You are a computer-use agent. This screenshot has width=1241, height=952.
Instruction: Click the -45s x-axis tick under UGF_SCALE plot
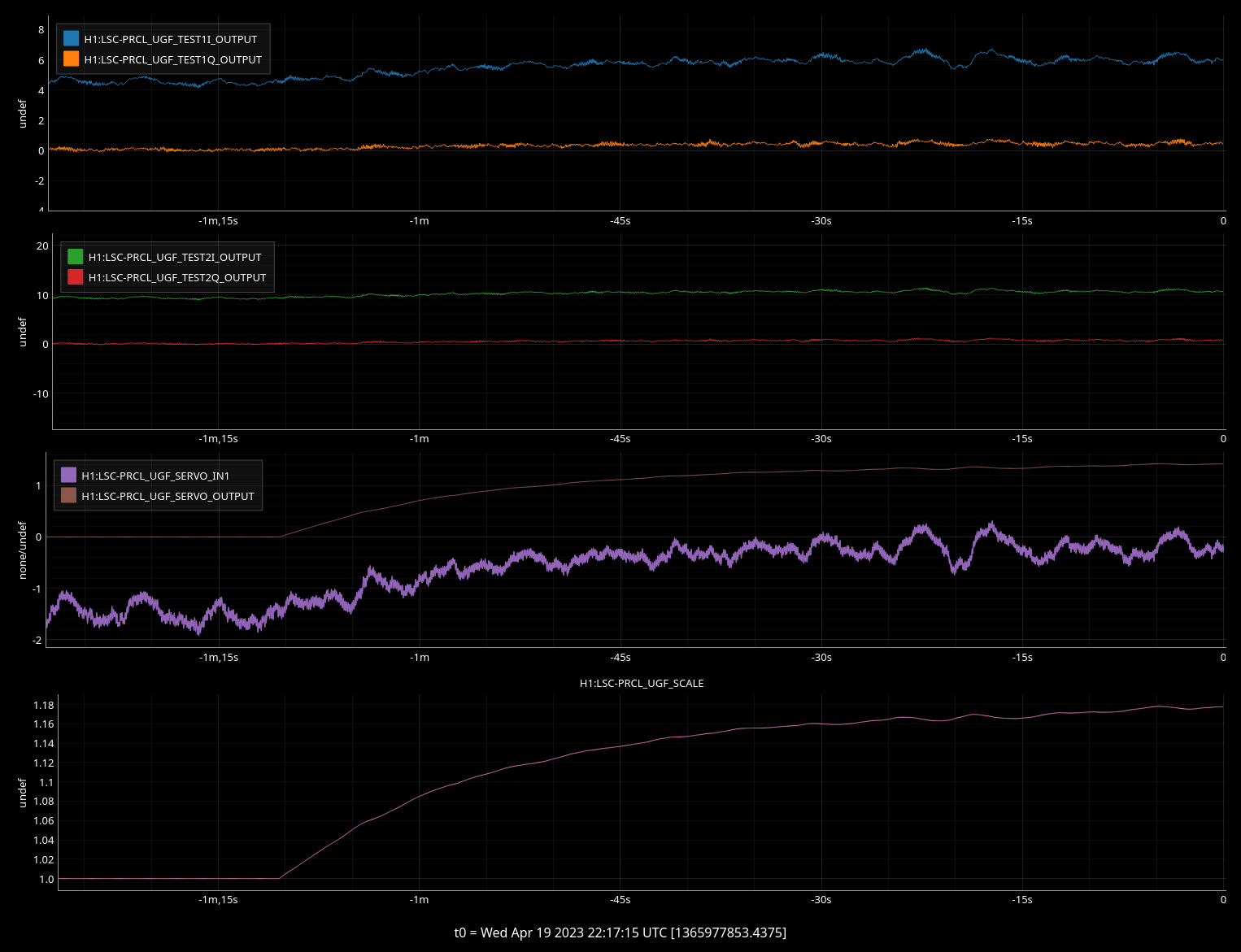pos(620,899)
